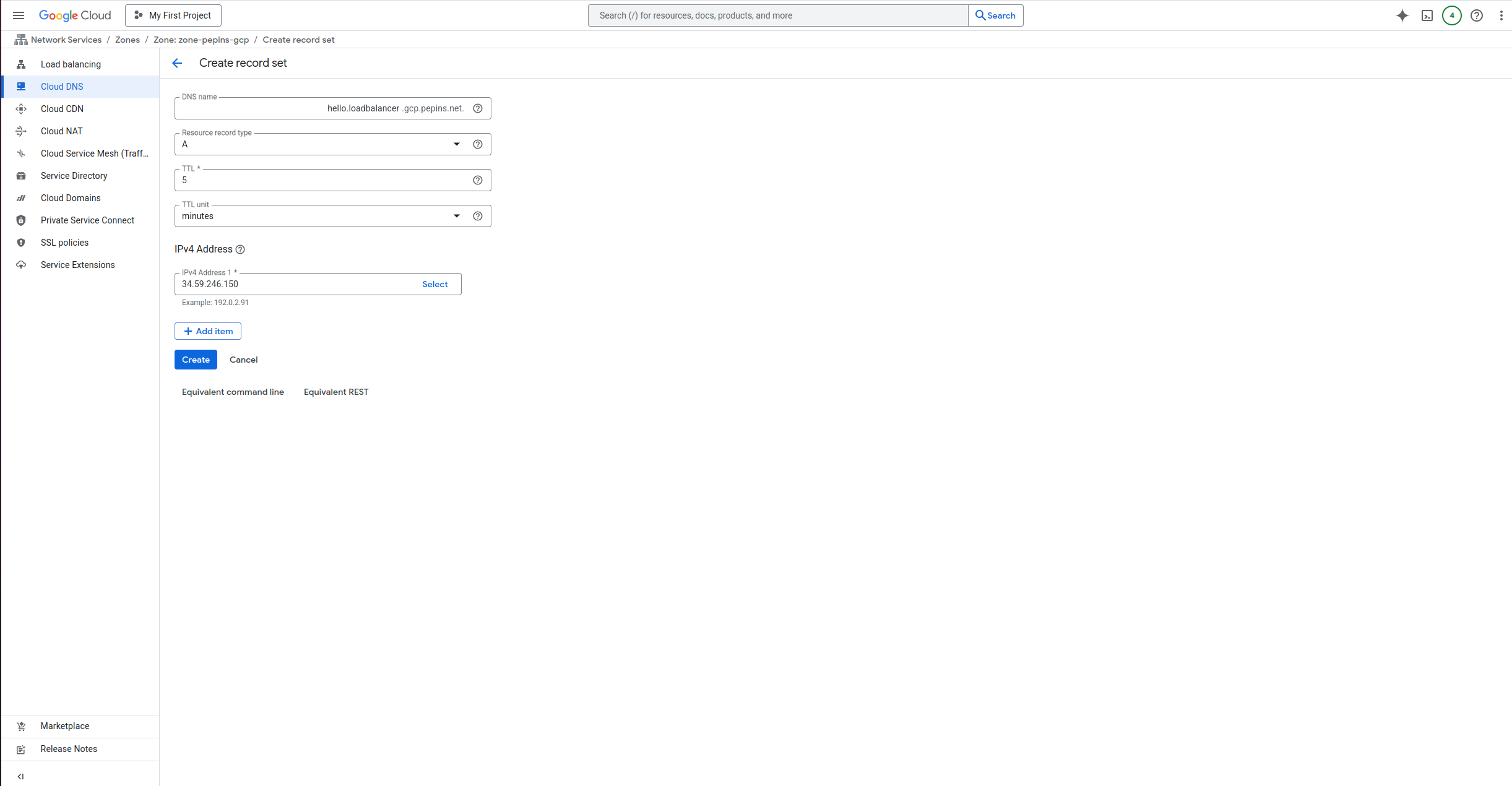Open Private Service Connect from the sidebar
This screenshot has height=786, width=1512.
pyautogui.click(x=87, y=220)
